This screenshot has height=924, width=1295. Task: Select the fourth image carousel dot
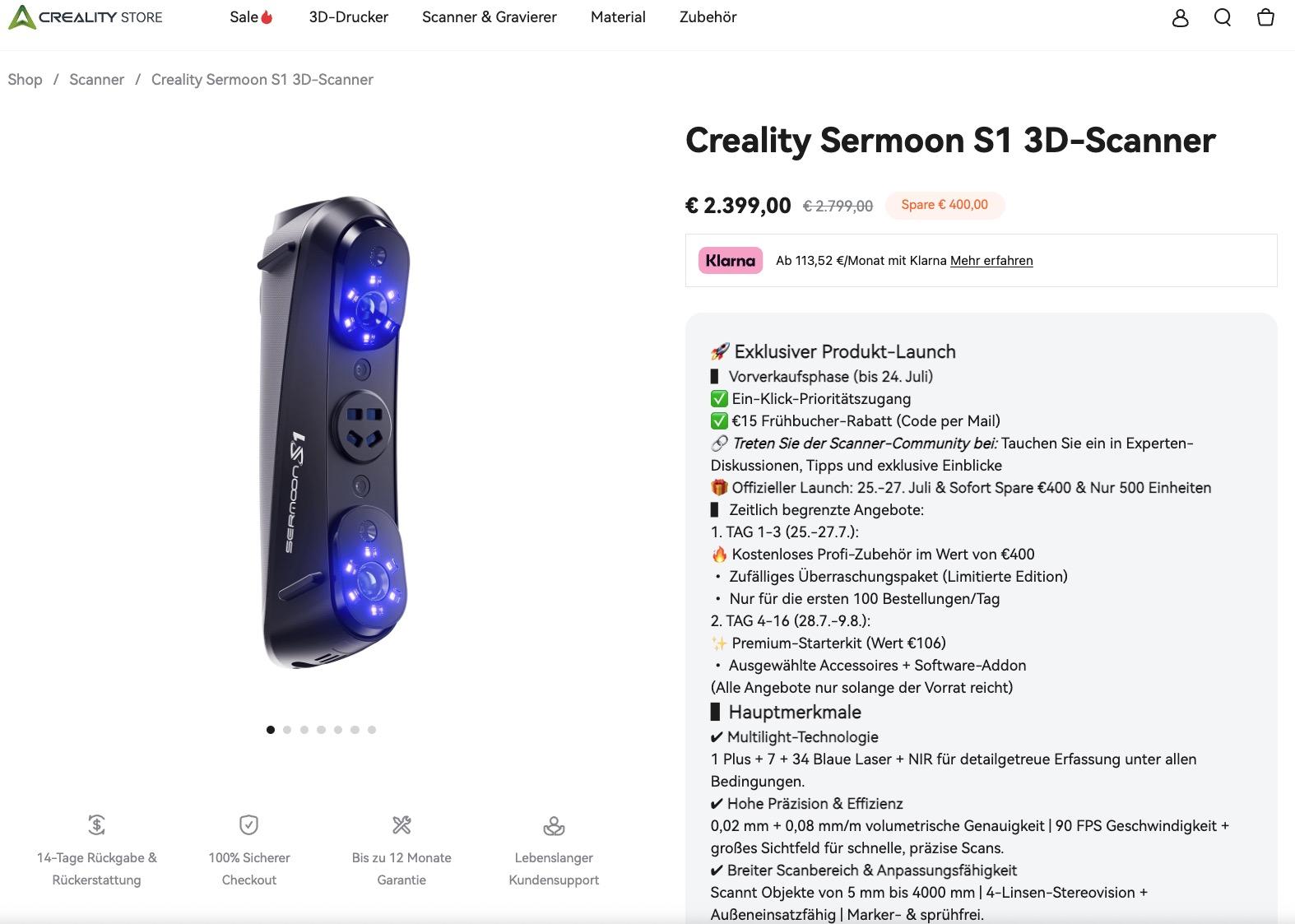click(321, 730)
